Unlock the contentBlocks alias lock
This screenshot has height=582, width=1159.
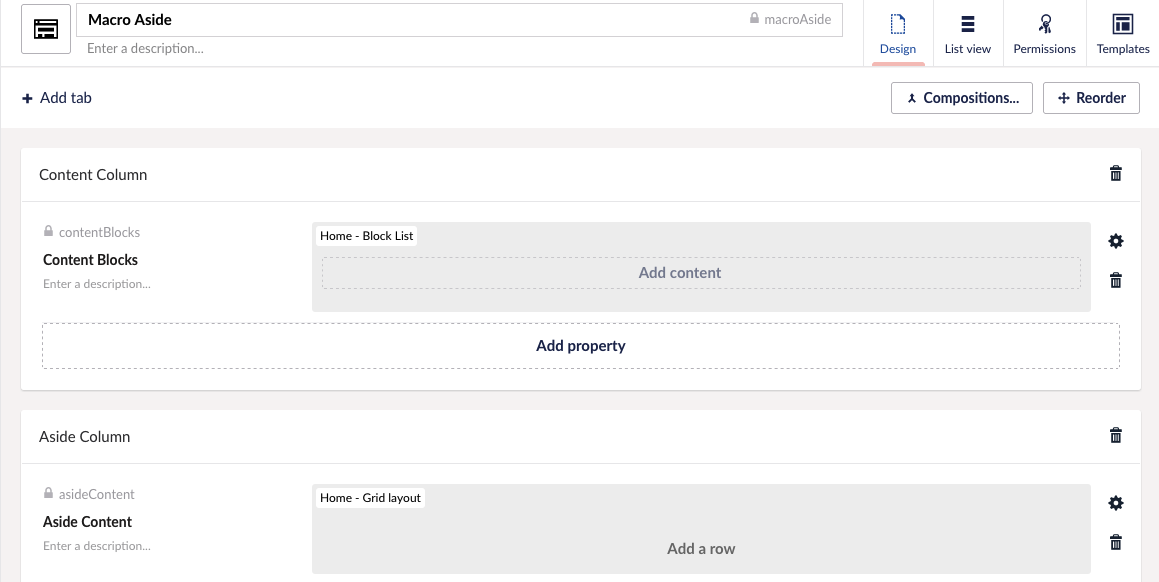pyautogui.click(x=48, y=232)
